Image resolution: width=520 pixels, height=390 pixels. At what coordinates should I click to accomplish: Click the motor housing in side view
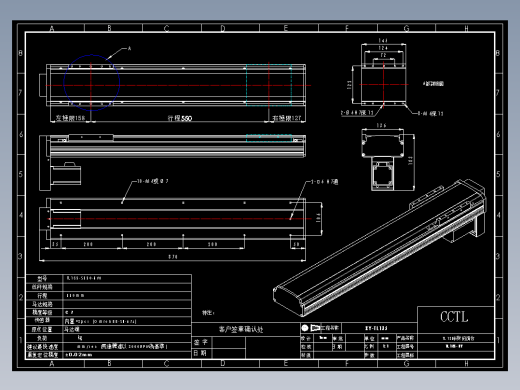[66, 173]
